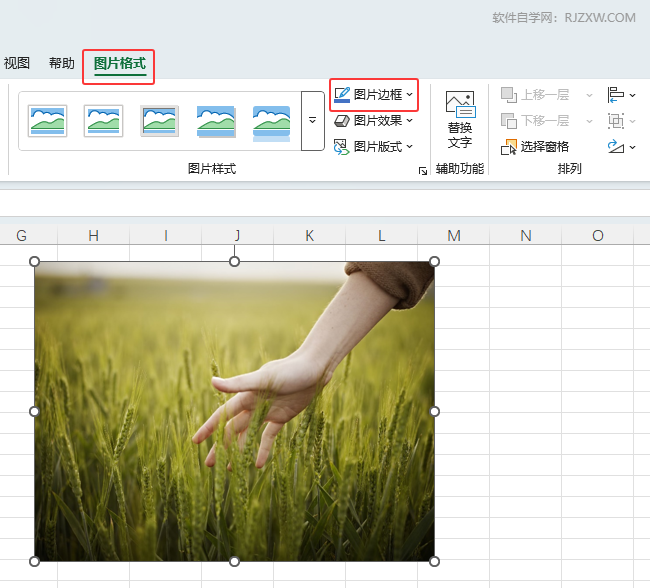Select column J header
This screenshot has width=650, height=588.
238,236
